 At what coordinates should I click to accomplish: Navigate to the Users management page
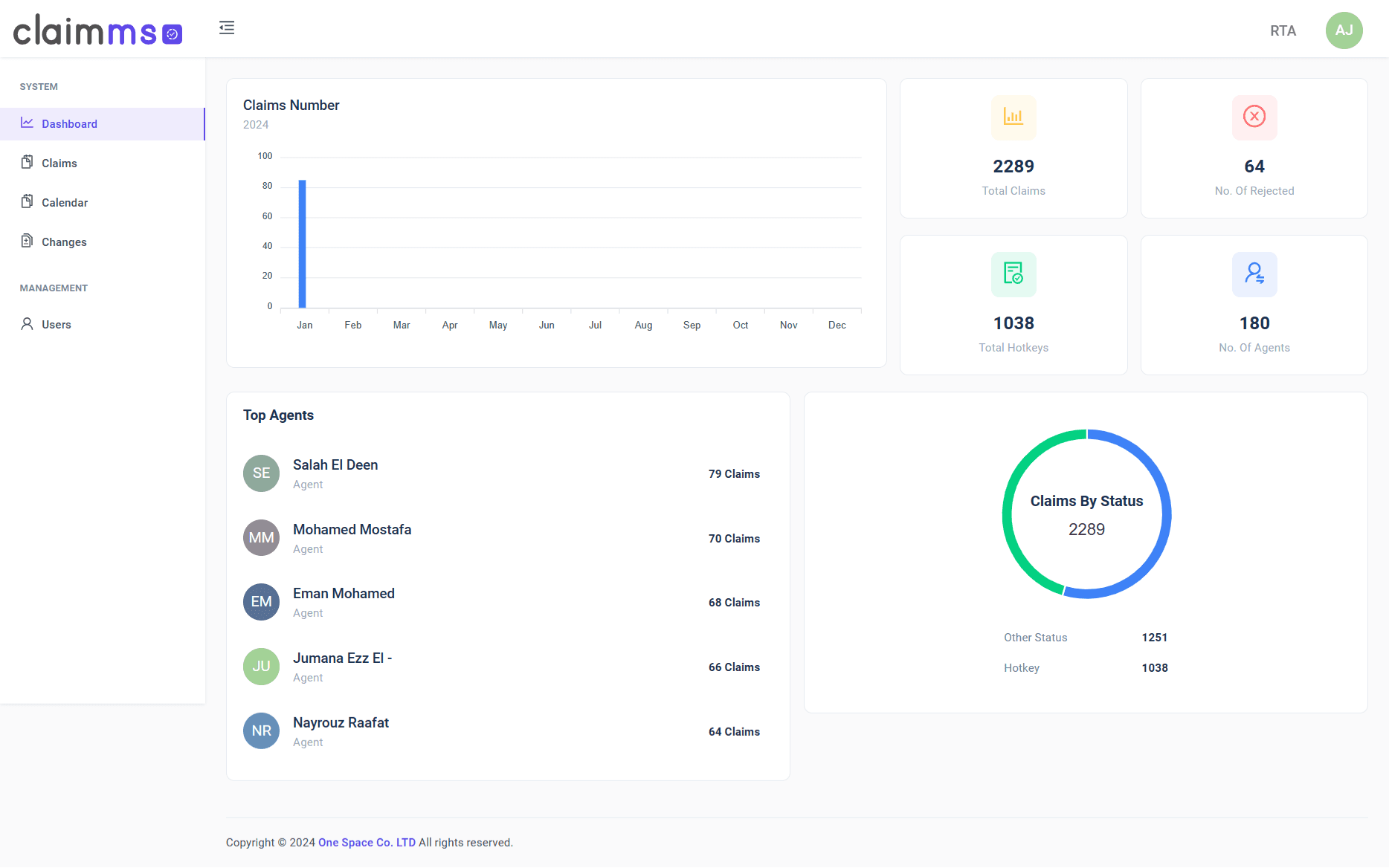[56, 324]
